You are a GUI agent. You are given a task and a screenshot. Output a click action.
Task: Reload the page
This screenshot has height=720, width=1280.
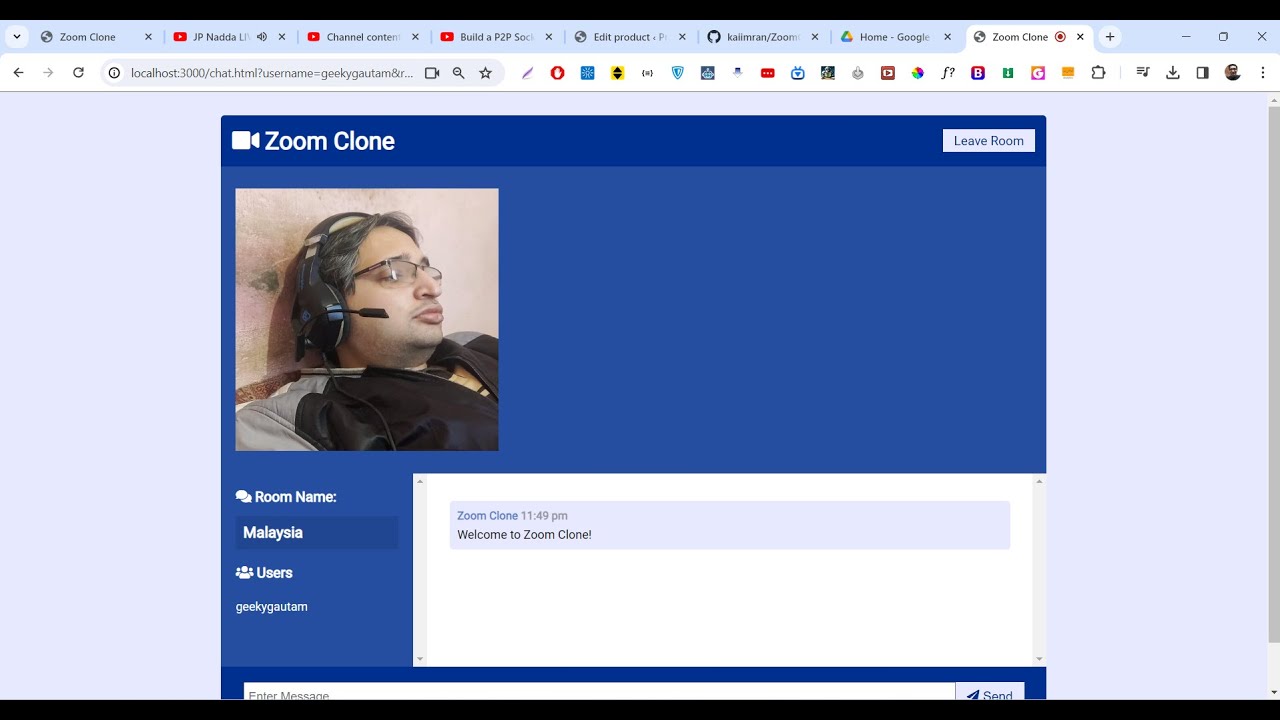(x=78, y=73)
